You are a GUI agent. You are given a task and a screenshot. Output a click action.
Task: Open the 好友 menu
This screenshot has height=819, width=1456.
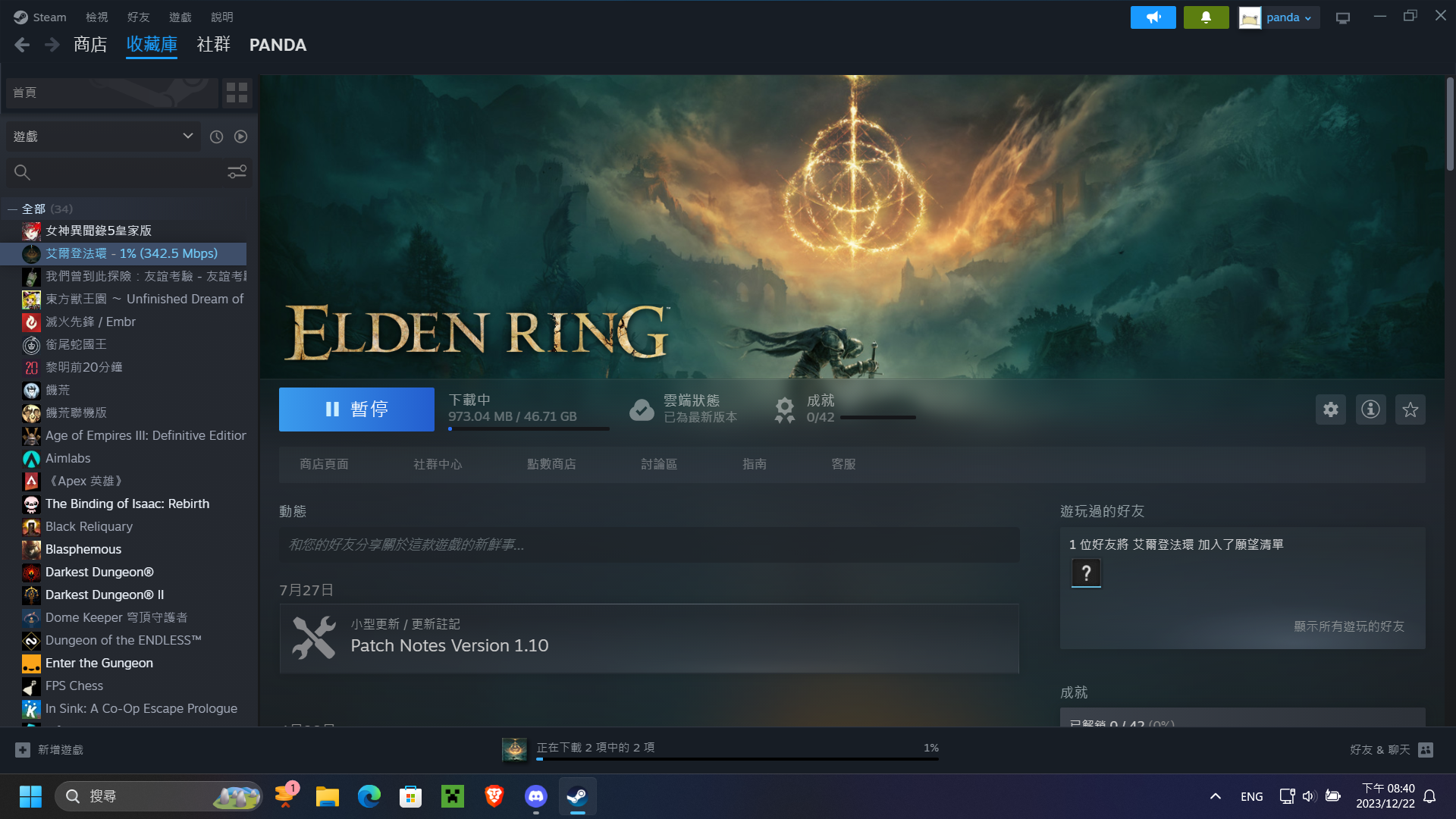tap(138, 17)
